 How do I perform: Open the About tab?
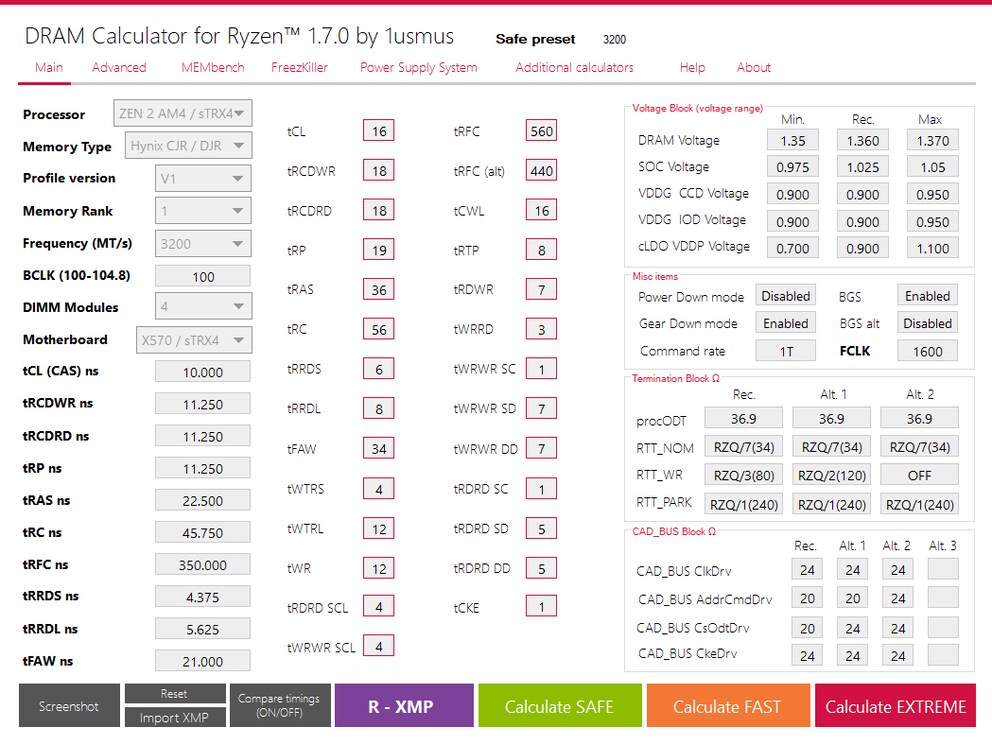coord(753,68)
